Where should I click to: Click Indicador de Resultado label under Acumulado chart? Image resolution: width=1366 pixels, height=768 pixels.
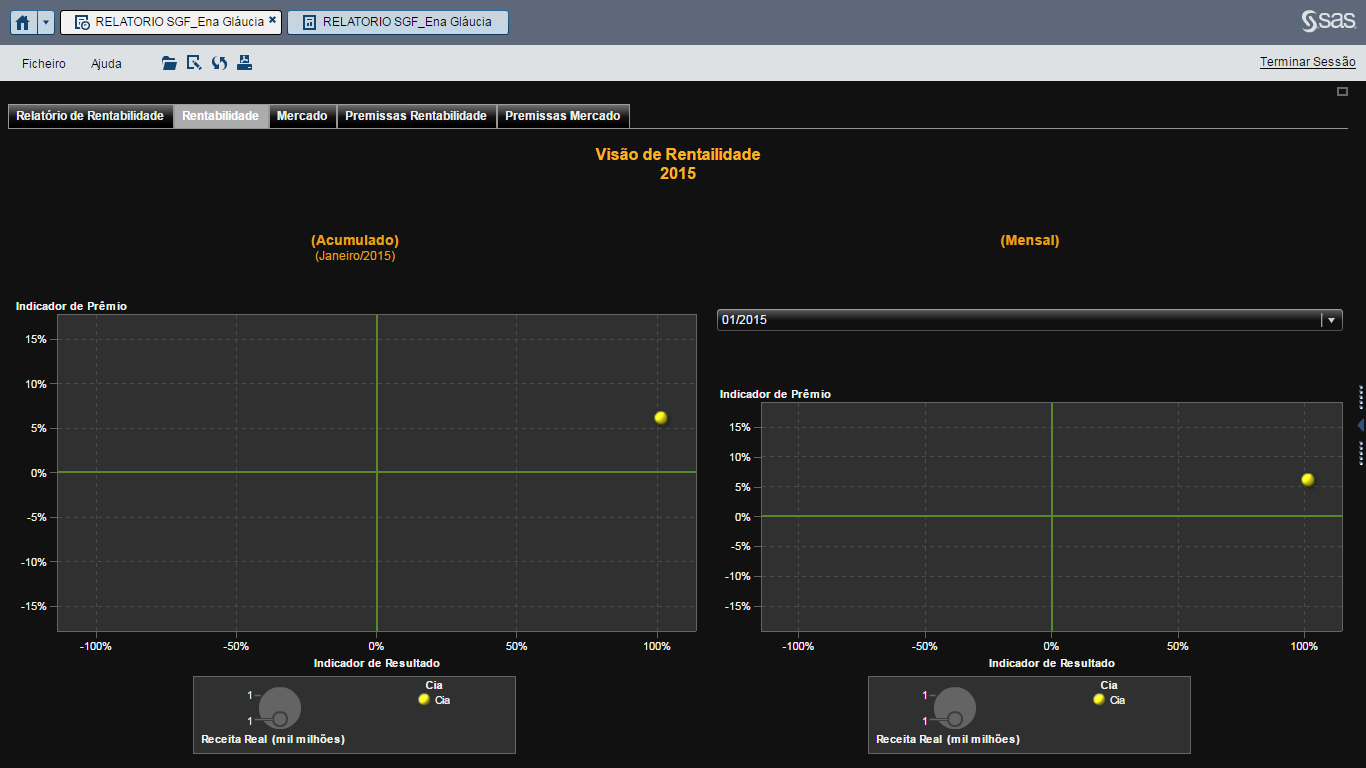coord(377,663)
